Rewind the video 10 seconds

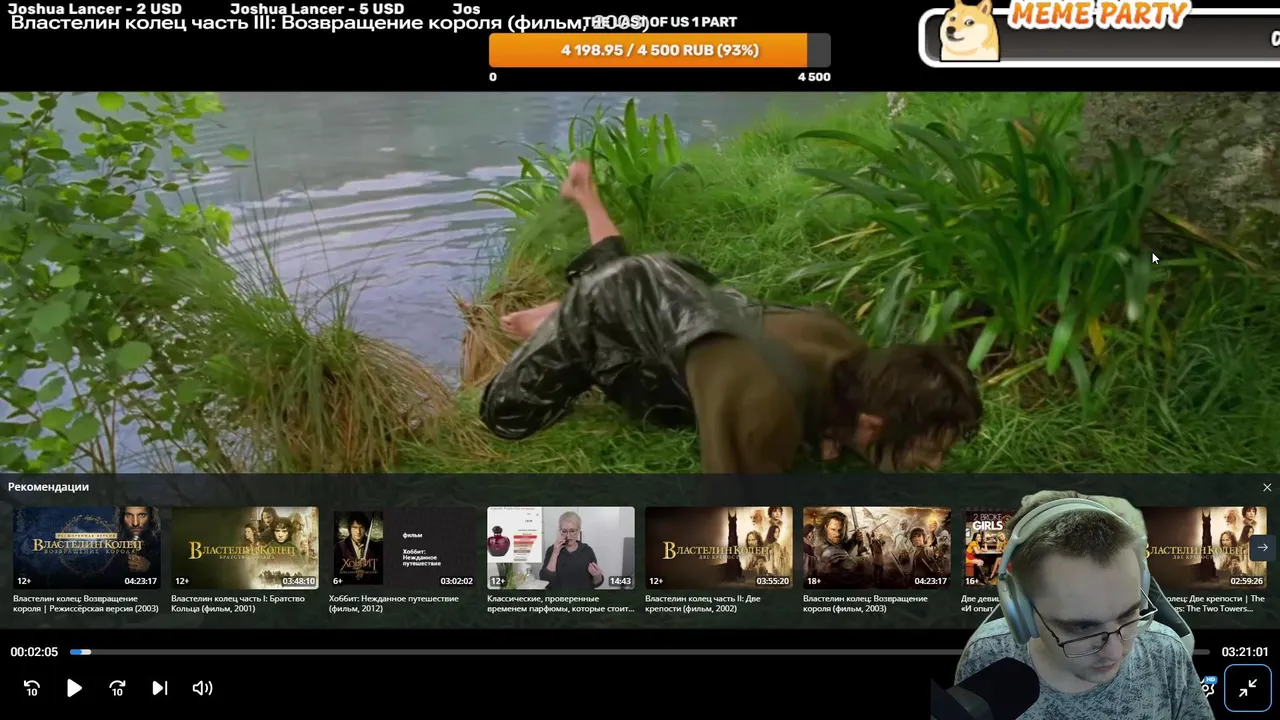tap(32, 688)
